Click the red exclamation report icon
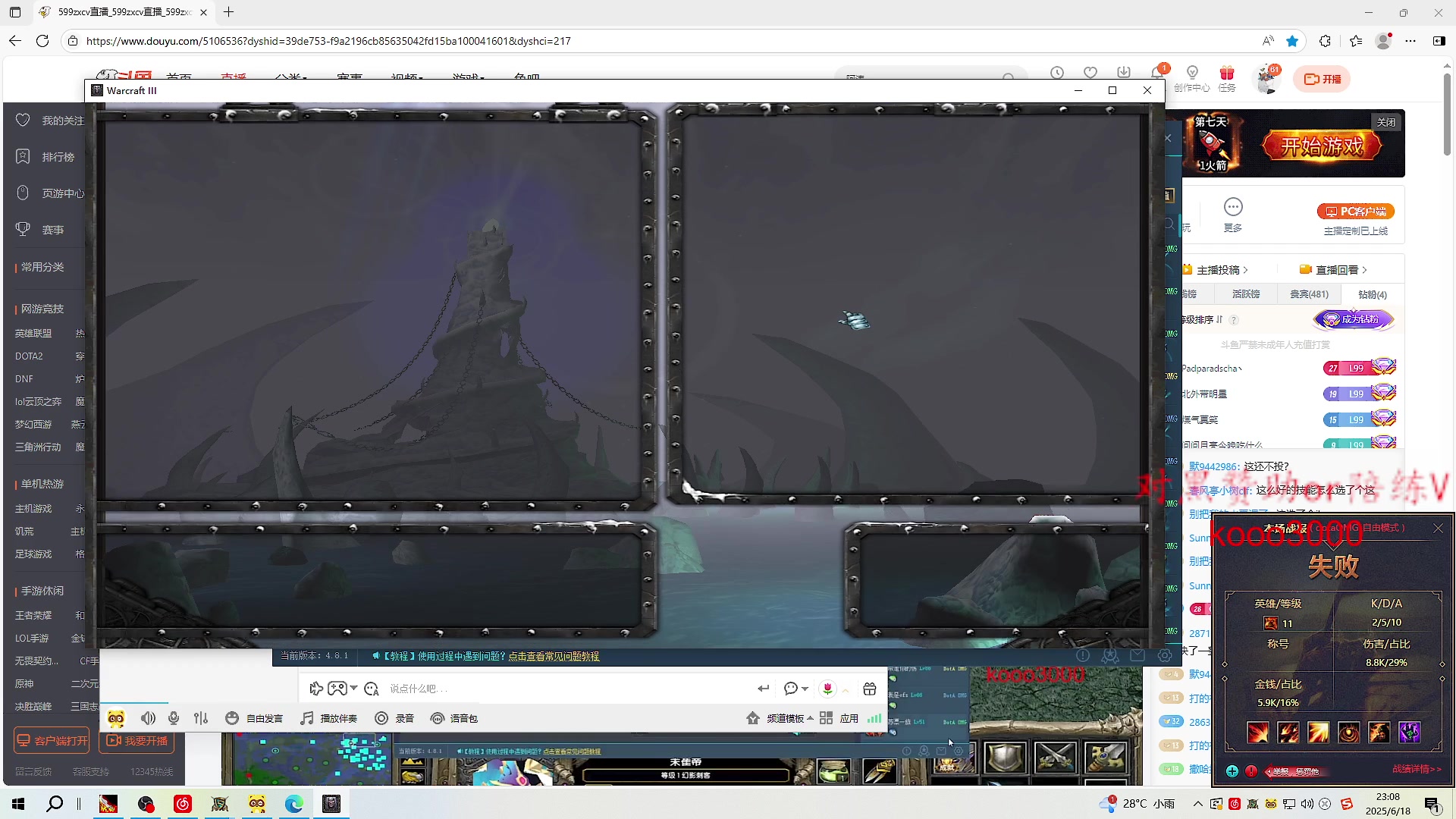 click(x=1251, y=771)
